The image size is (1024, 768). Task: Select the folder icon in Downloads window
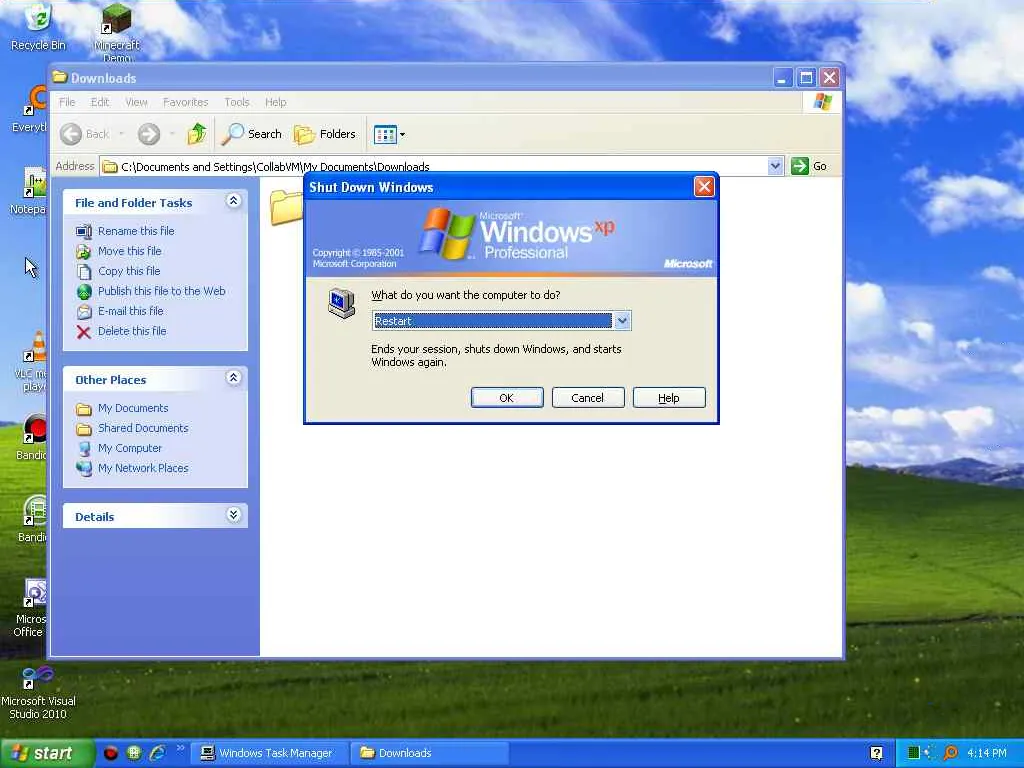[286, 206]
